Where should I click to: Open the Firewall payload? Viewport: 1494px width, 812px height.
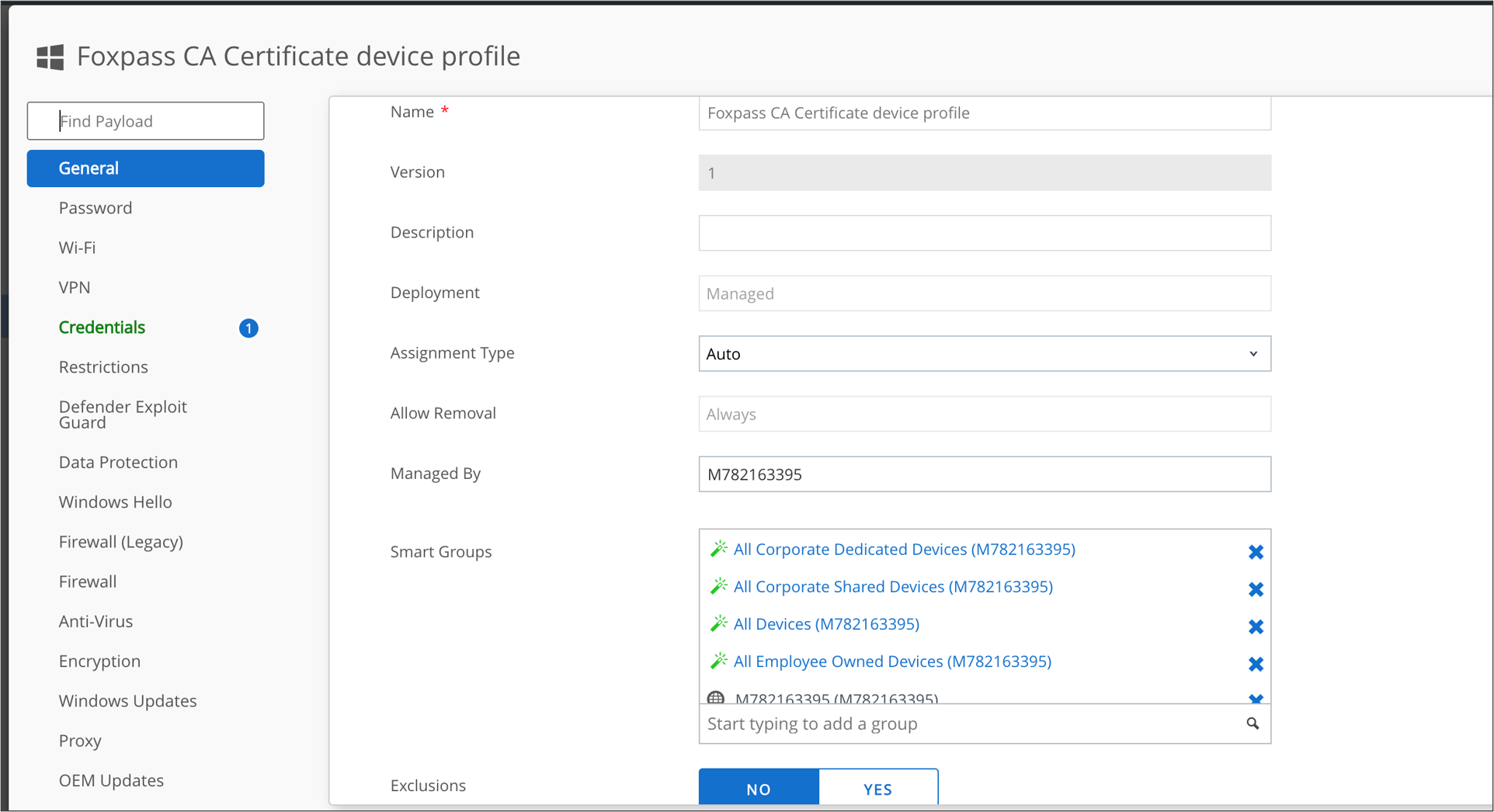pyautogui.click(x=88, y=581)
